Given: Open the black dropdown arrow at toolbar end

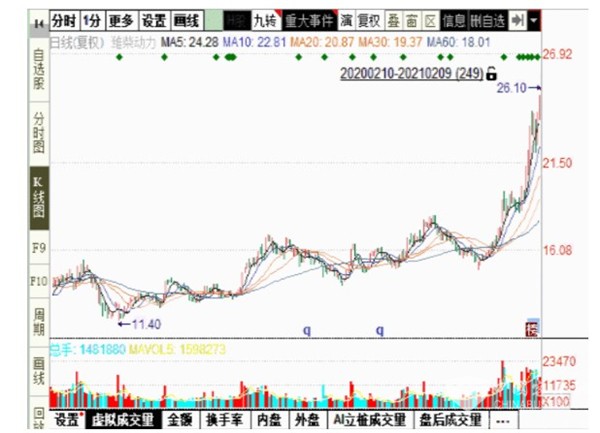Looking at the screenshot, I should coord(537,20).
